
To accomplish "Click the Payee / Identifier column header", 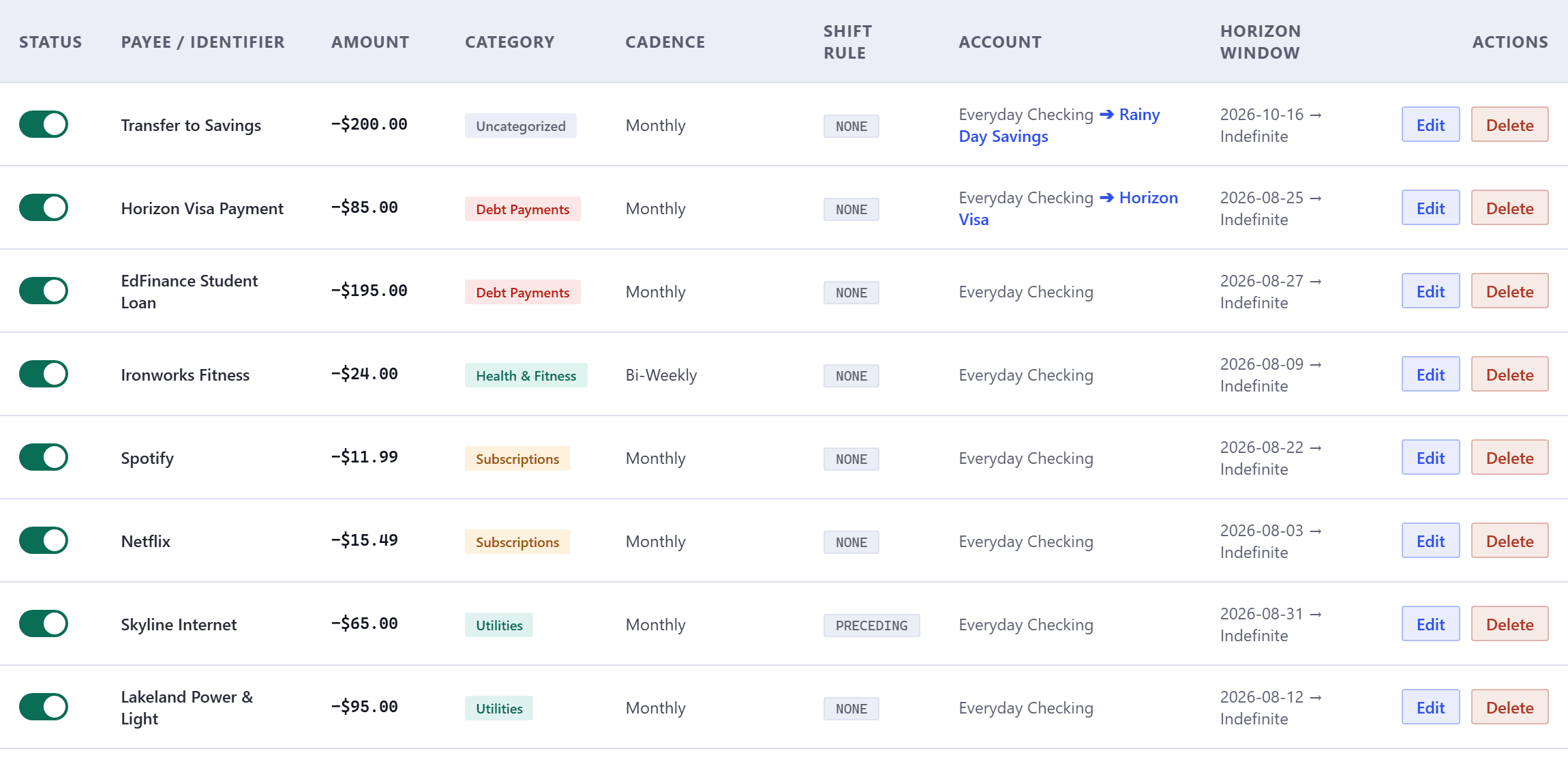I will pyautogui.click(x=202, y=42).
